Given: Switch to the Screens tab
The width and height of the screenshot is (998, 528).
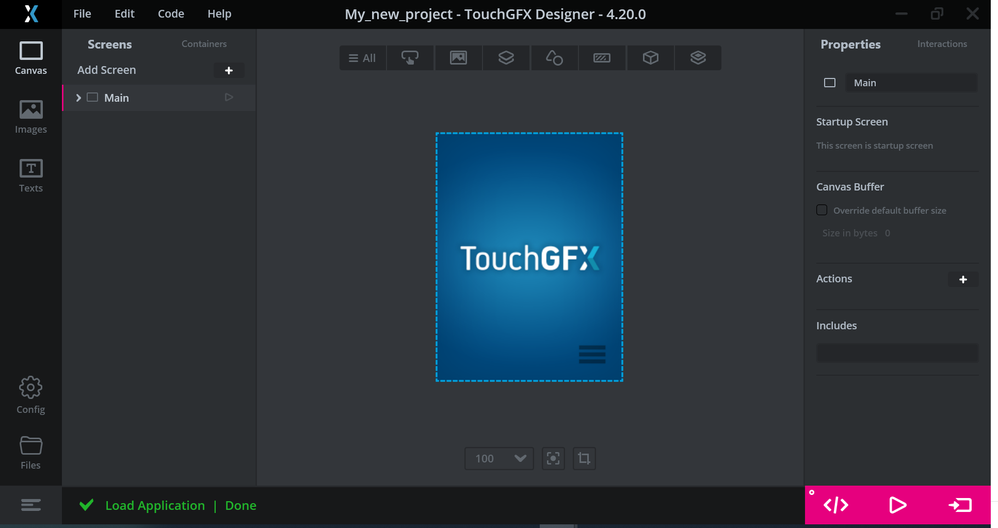Looking at the screenshot, I should [x=109, y=45].
